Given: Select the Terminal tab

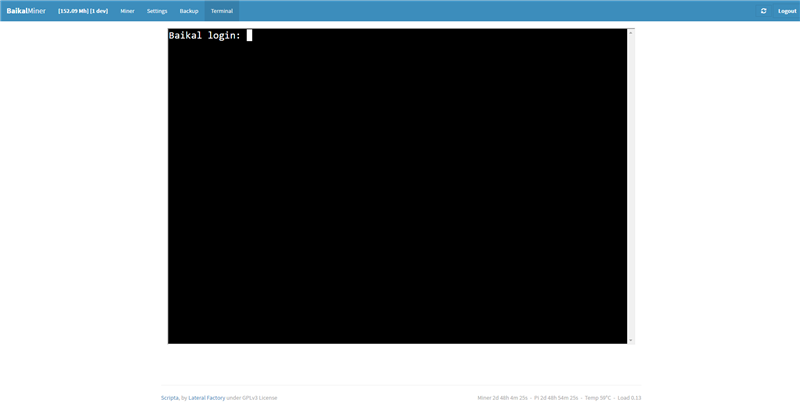Looking at the screenshot, I should point(222,11).
